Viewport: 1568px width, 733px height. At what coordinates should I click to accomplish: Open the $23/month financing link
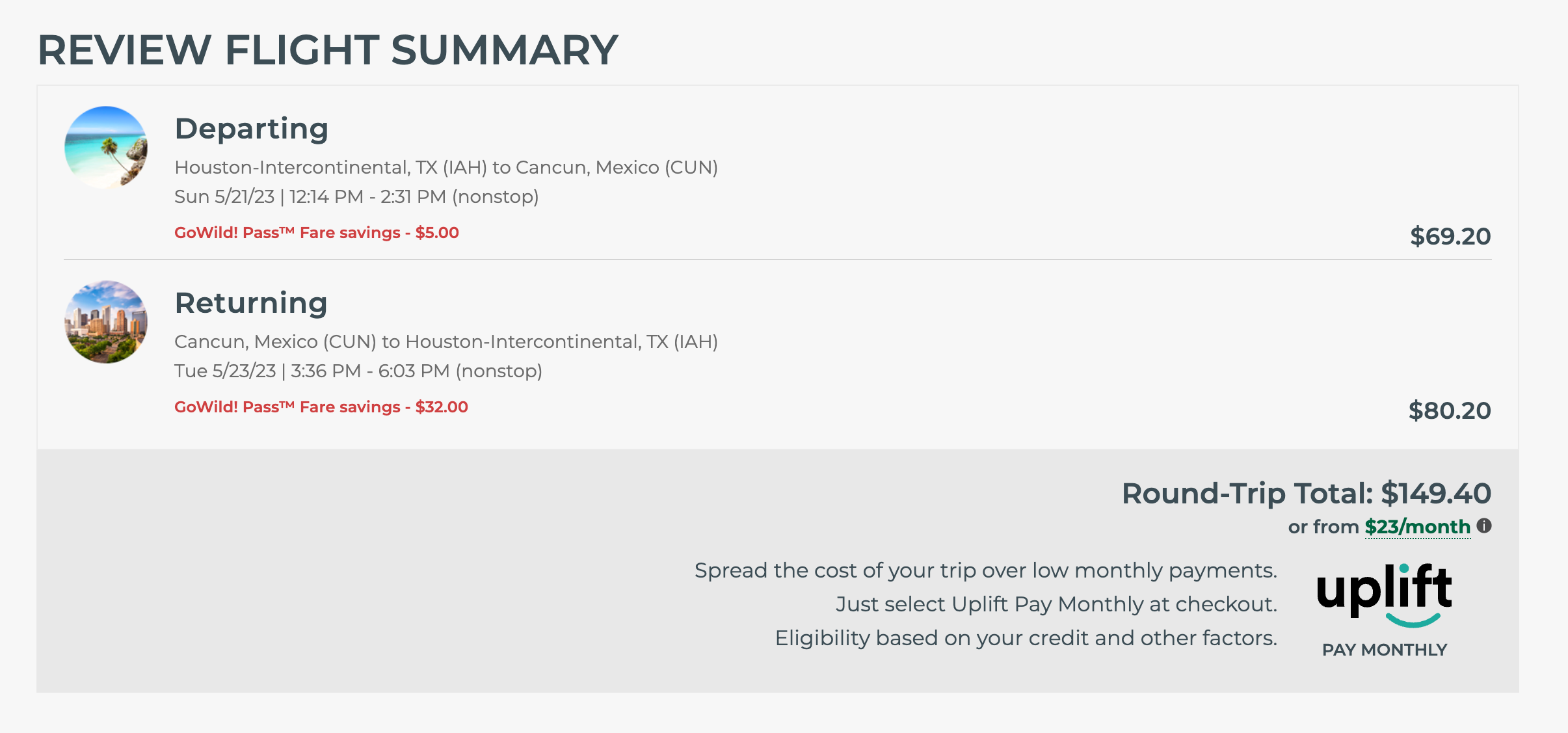pyautogui.click(x=1417, y=527)
